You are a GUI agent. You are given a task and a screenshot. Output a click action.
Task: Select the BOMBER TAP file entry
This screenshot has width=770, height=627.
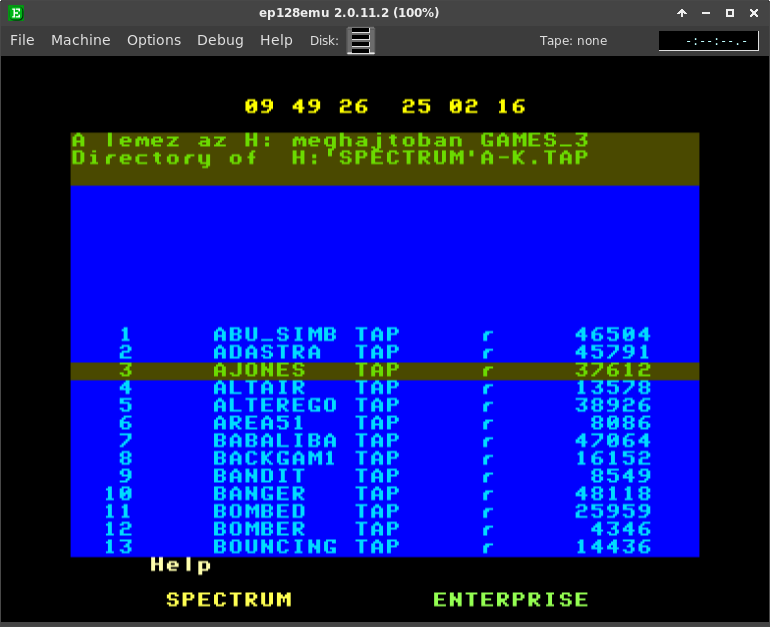point(385,530)
